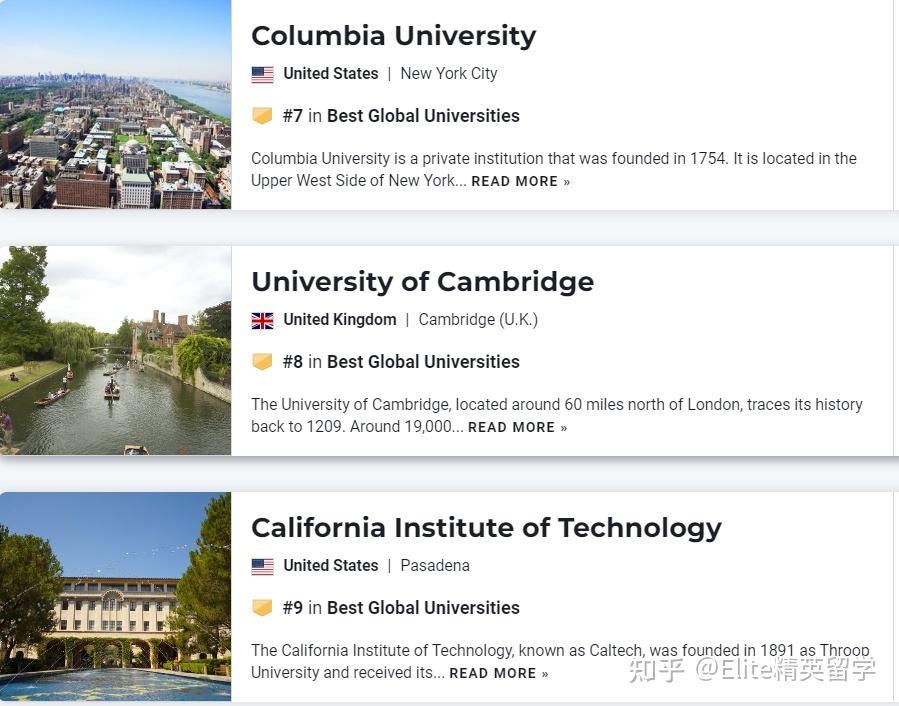899x706 pixels.
Task: Click the UK flag icon beside University of Cambridge
Action: (x=262, y=320)
